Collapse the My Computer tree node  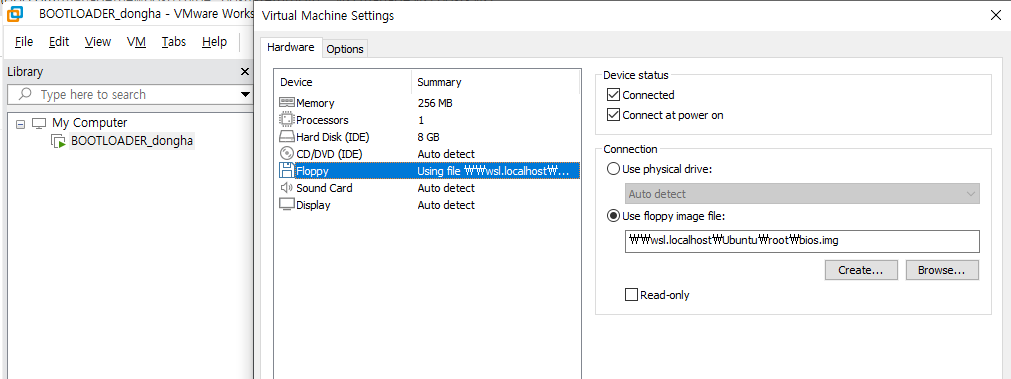[21, 123]
